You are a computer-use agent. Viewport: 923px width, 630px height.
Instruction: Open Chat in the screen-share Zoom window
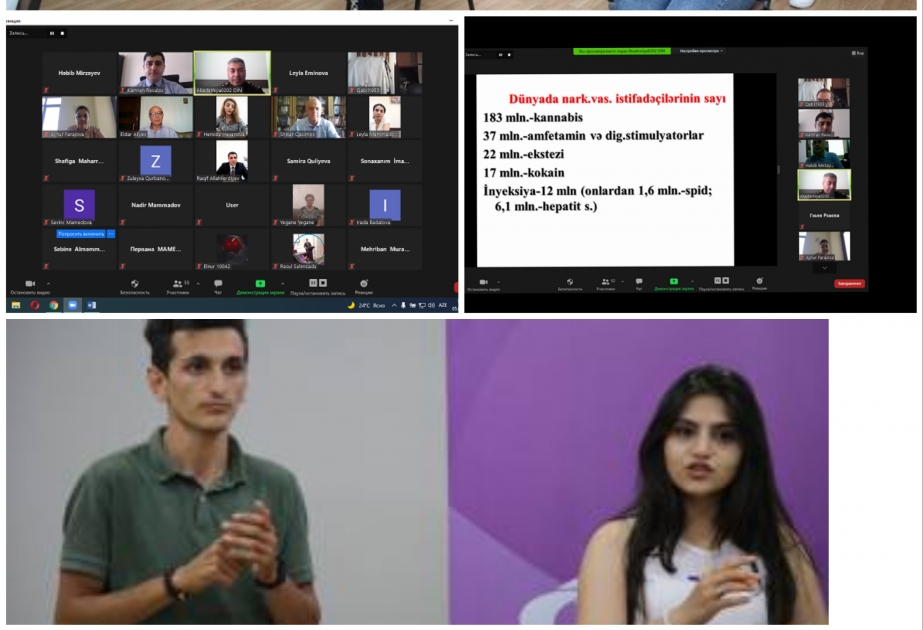639,284
